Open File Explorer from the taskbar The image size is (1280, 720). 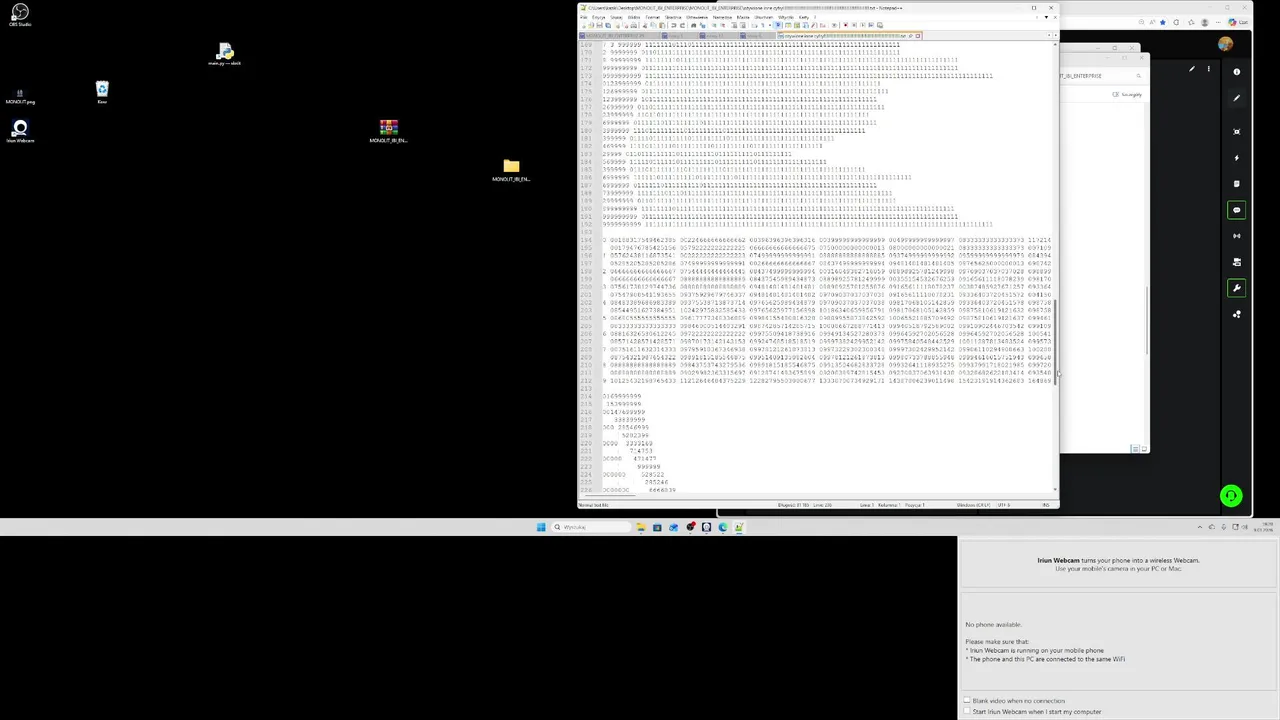point(640,527)
